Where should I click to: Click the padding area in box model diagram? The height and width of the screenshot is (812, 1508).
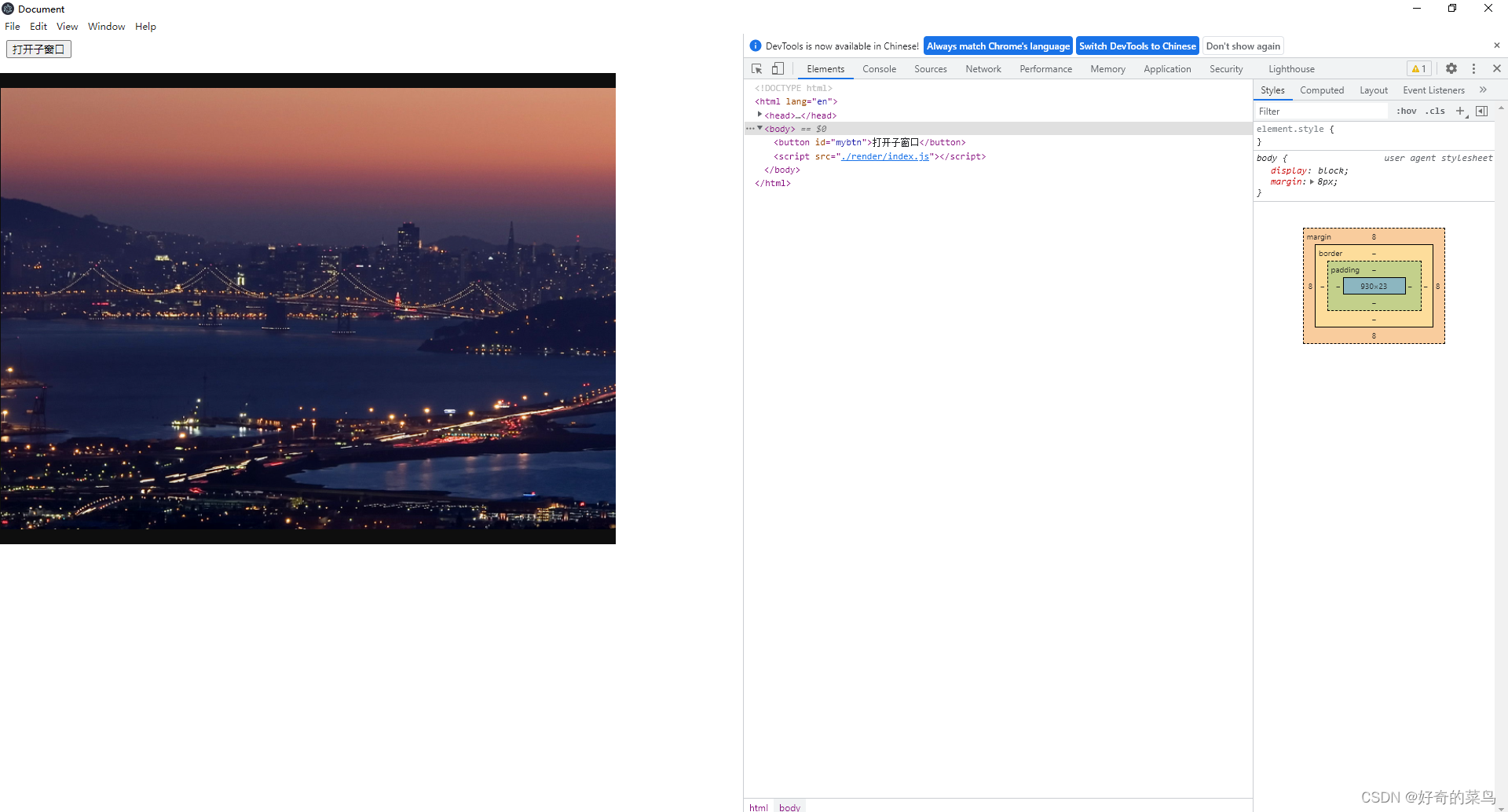coord(1345,270)
